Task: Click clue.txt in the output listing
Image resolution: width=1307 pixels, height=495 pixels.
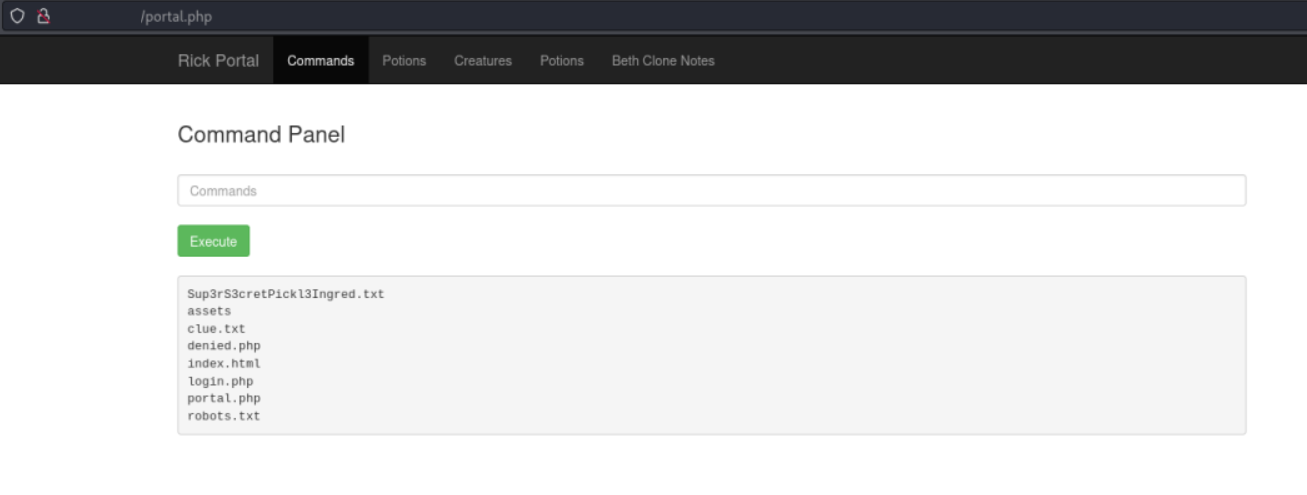Action: coord(216,329)
